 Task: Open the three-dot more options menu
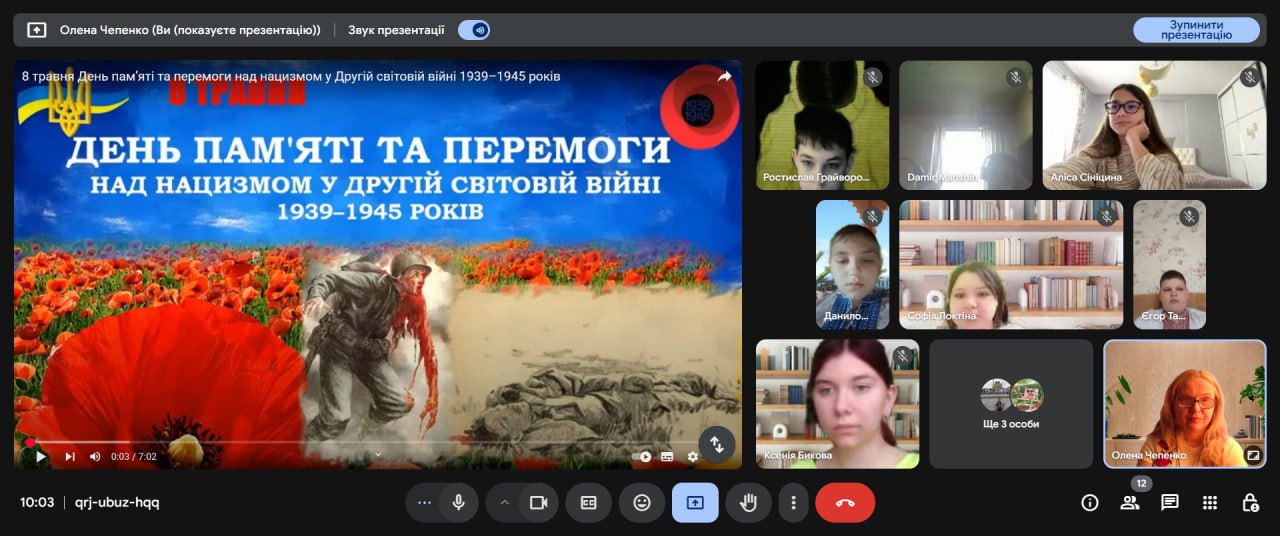click(x=793, y=503)
